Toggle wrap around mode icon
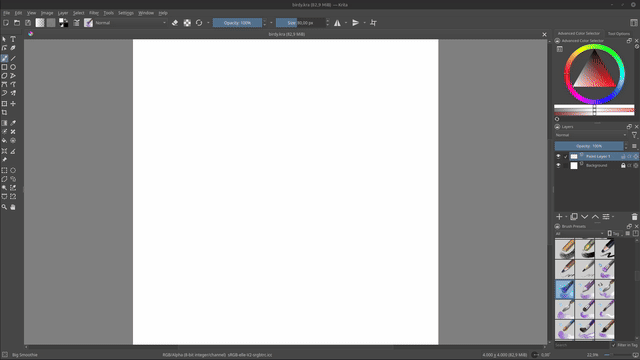This screenshot has width=640, height=360. (373, 23)
